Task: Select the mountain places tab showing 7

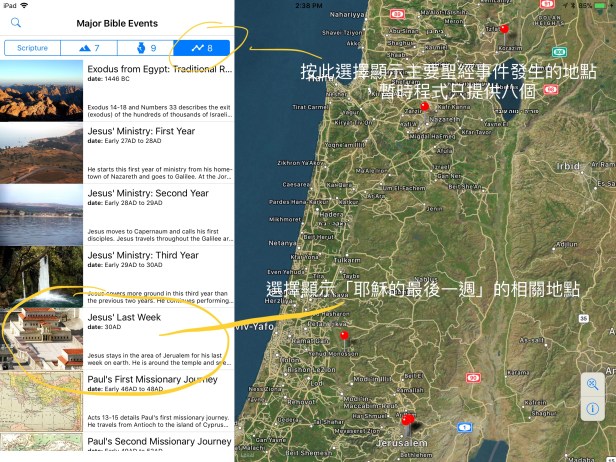Action: (x=88, y=48)
